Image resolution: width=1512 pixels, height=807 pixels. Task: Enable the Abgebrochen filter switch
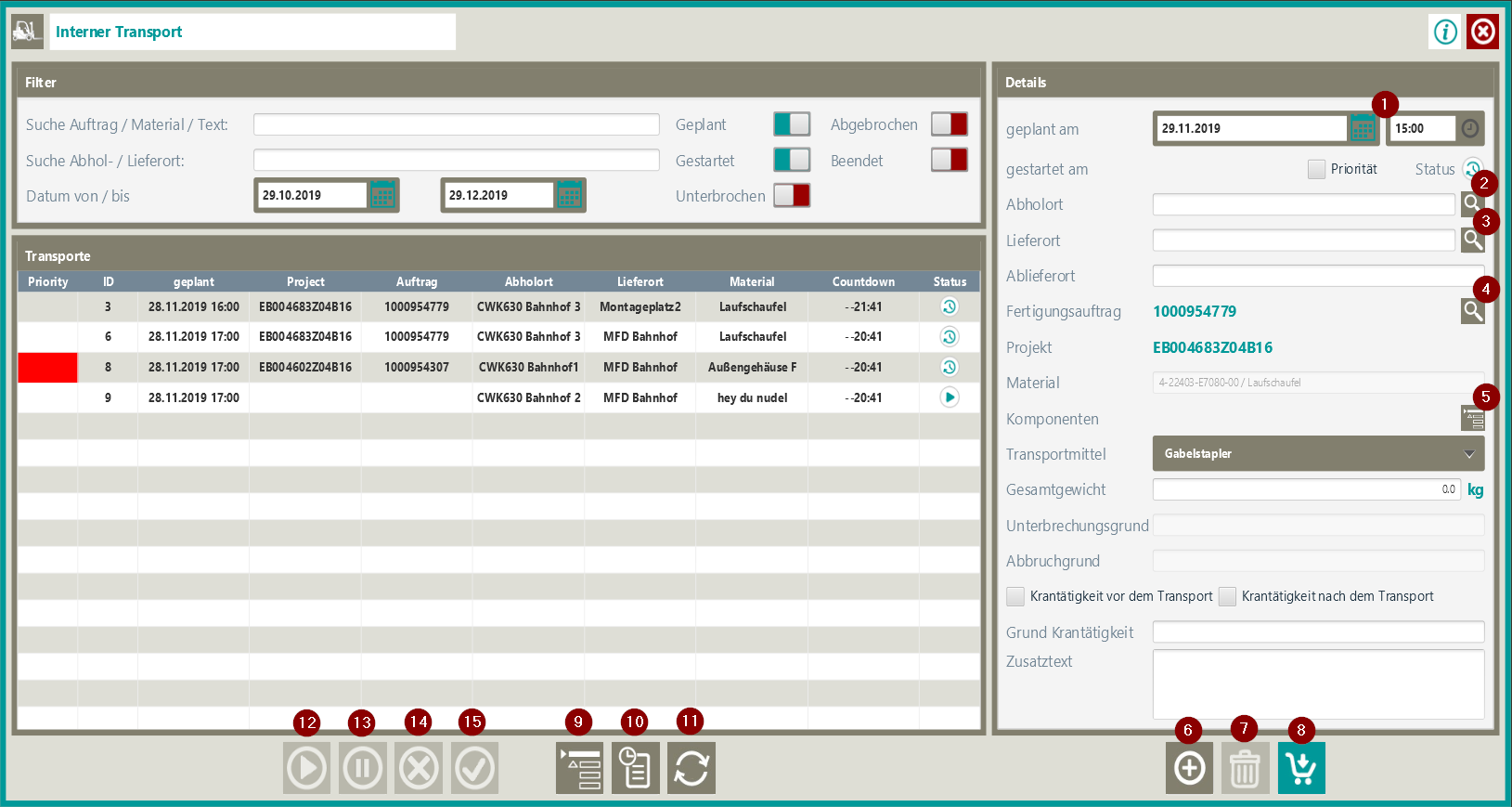[x=949, y=124]
